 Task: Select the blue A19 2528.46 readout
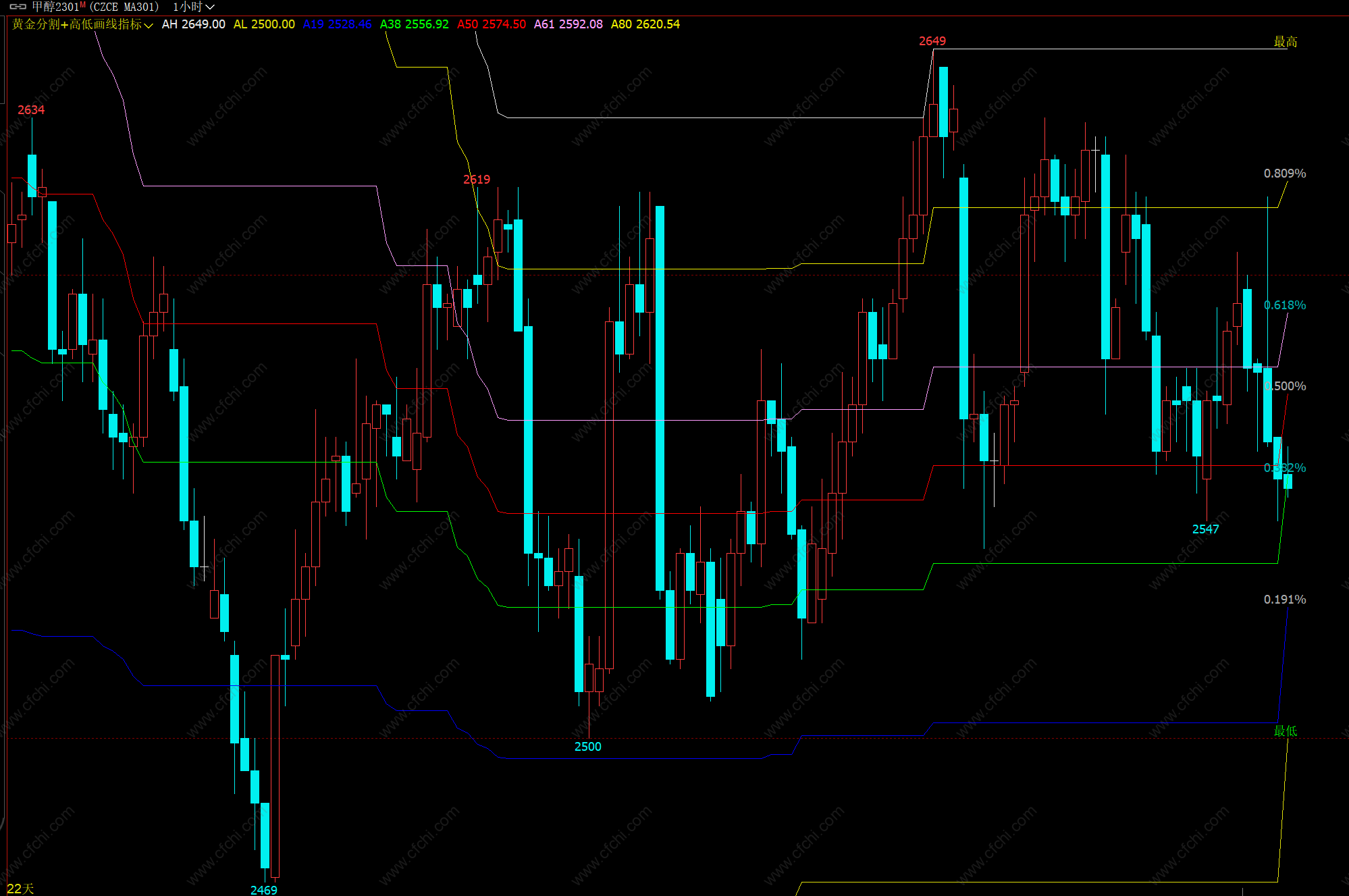click(x=337, y=24)
